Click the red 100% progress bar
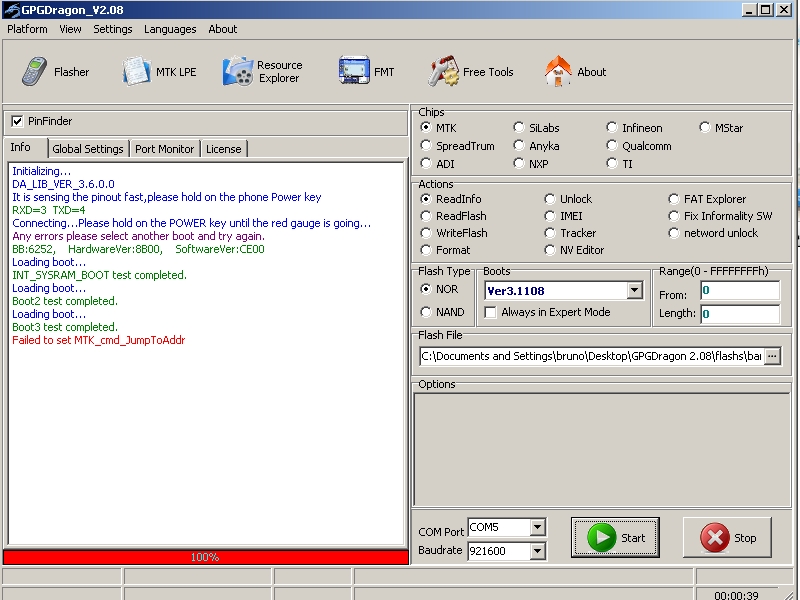The image size is (800, 600). click(x=206, y=557)
